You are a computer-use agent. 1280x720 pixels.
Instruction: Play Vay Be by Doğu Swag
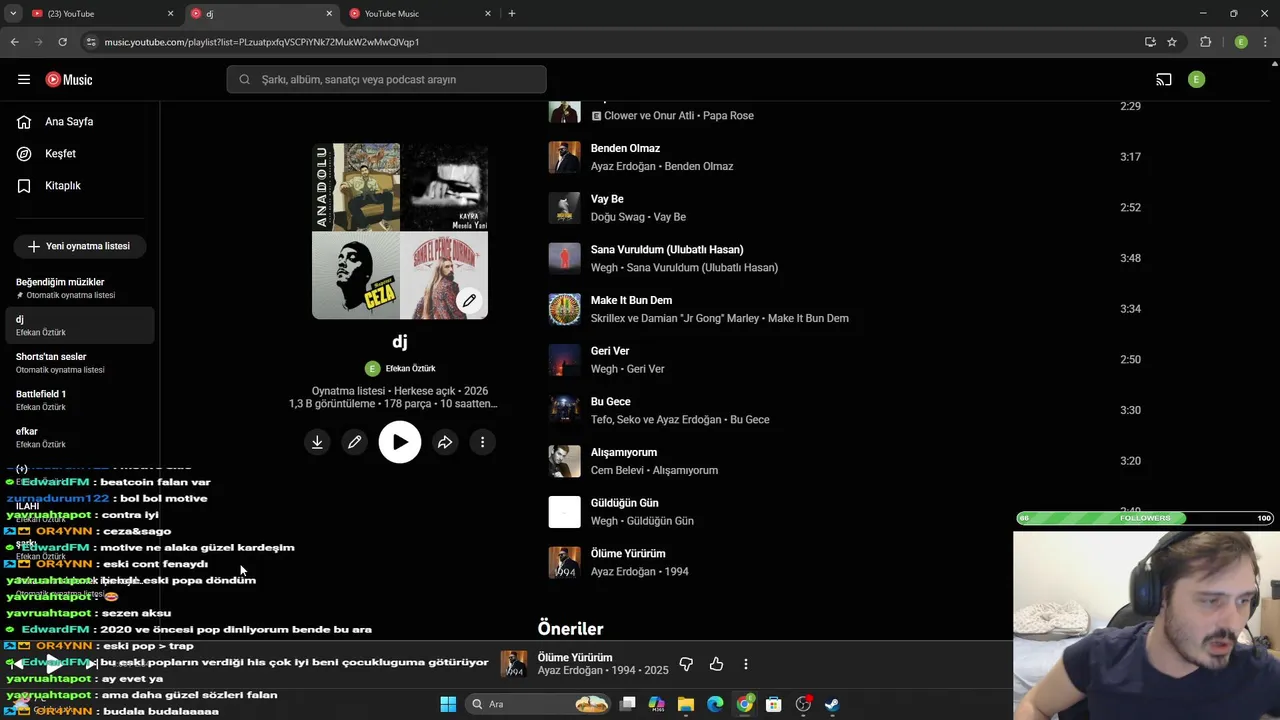tap(564, 208)
